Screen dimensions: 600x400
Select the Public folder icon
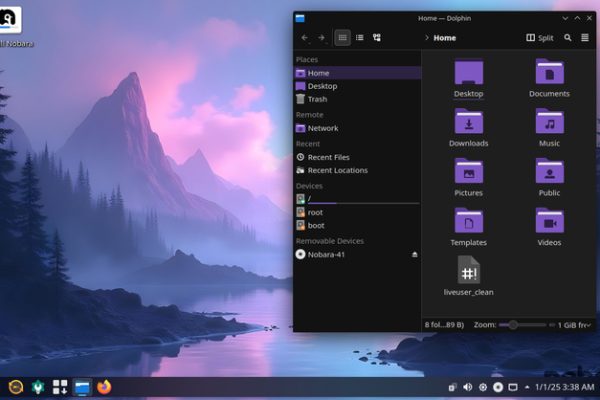point(549,178)
